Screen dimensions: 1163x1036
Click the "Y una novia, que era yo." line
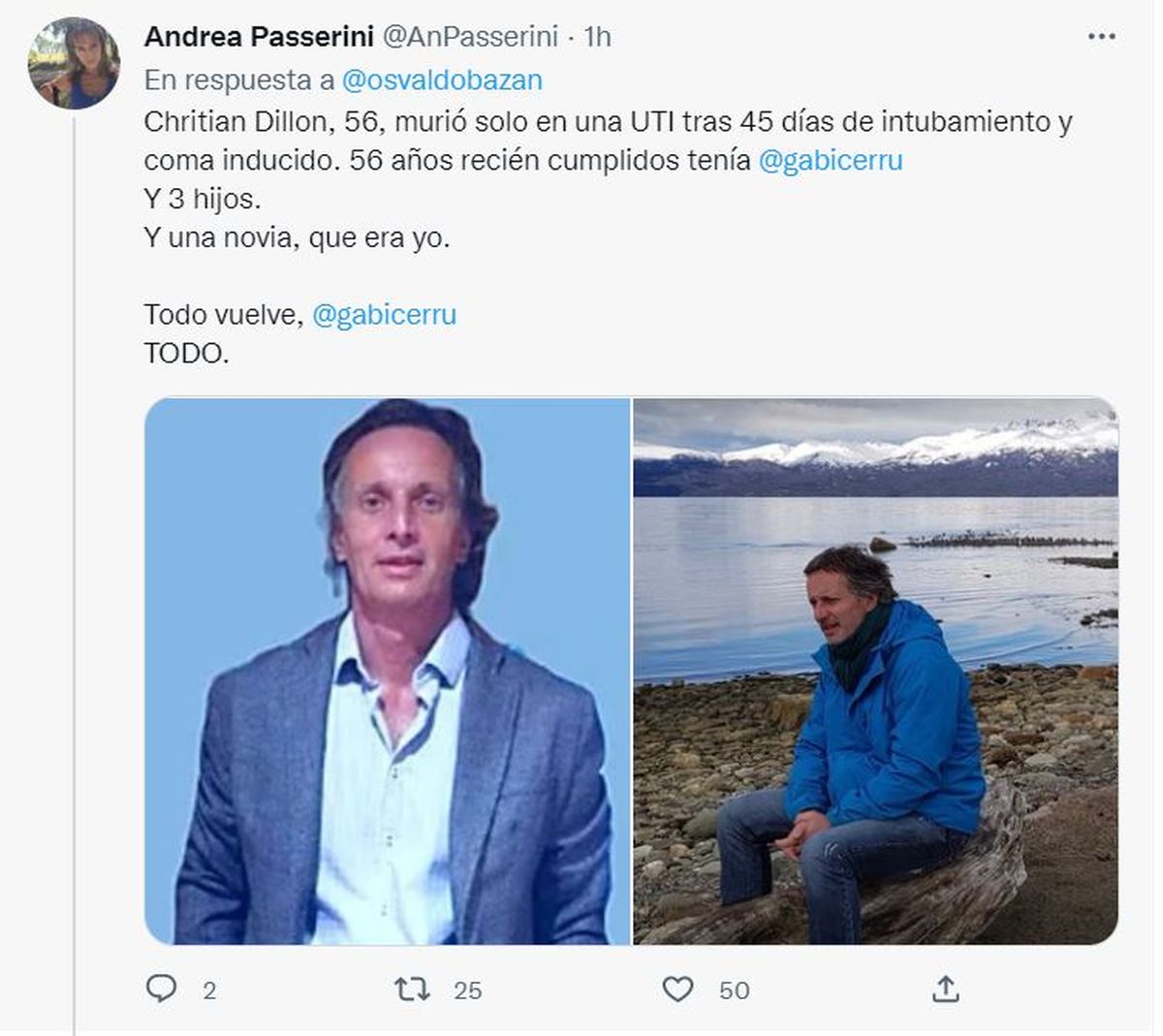point(297,237)
